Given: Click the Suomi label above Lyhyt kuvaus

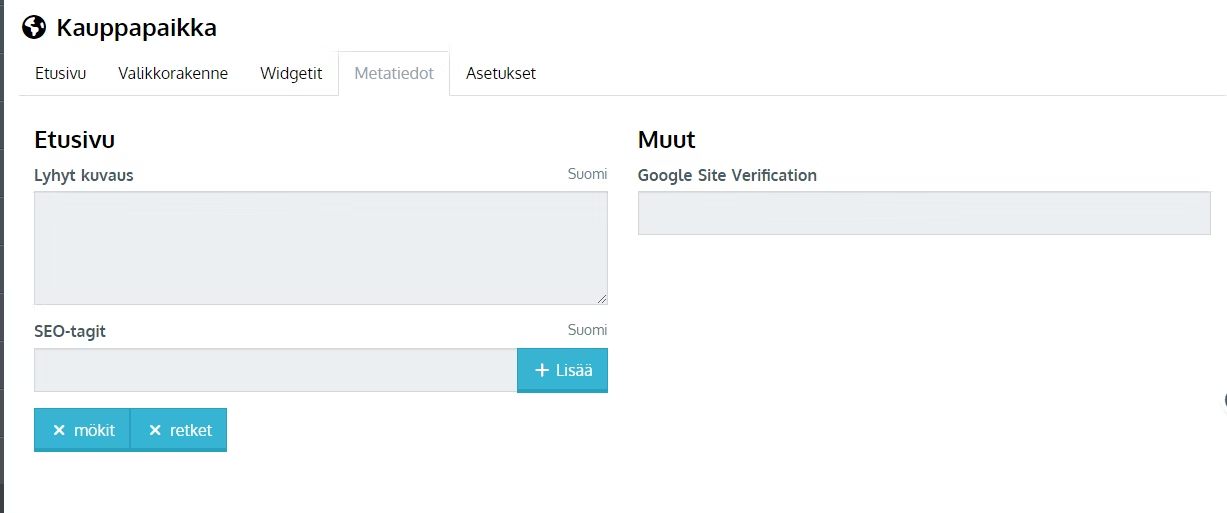Looking at the screenshot, I should 587,174.
